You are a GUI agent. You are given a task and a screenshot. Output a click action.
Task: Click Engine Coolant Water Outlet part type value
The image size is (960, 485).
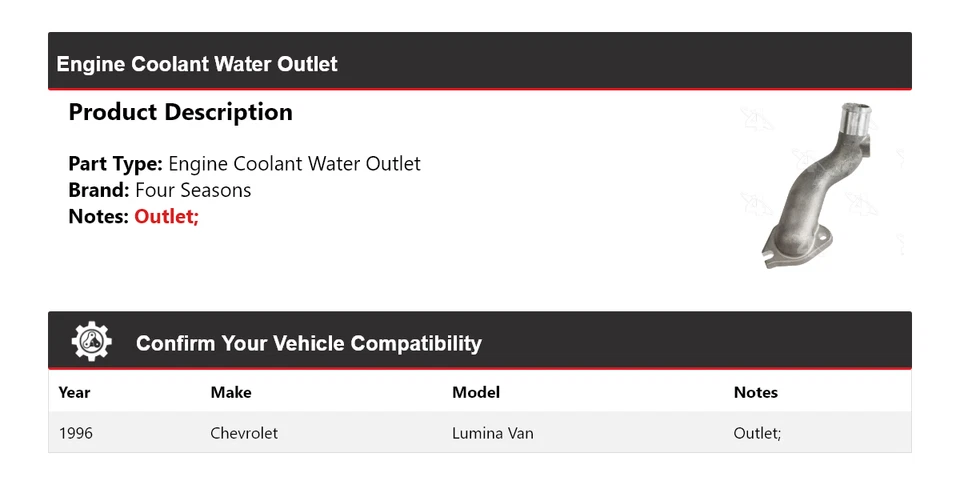(x=294, y=164)
